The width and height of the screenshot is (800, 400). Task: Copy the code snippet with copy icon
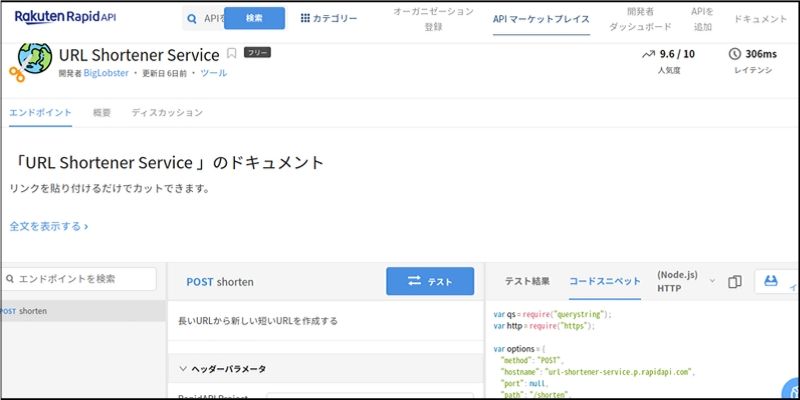(x=735, y=282)
